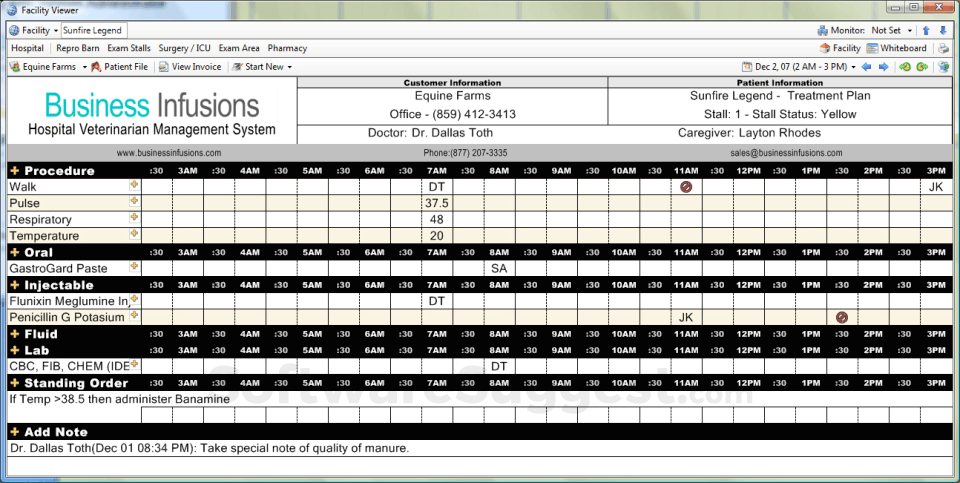This screenshot has height=483, width=960.
Task: Open the Start New dropdown arrow
Action: point(290,67)
